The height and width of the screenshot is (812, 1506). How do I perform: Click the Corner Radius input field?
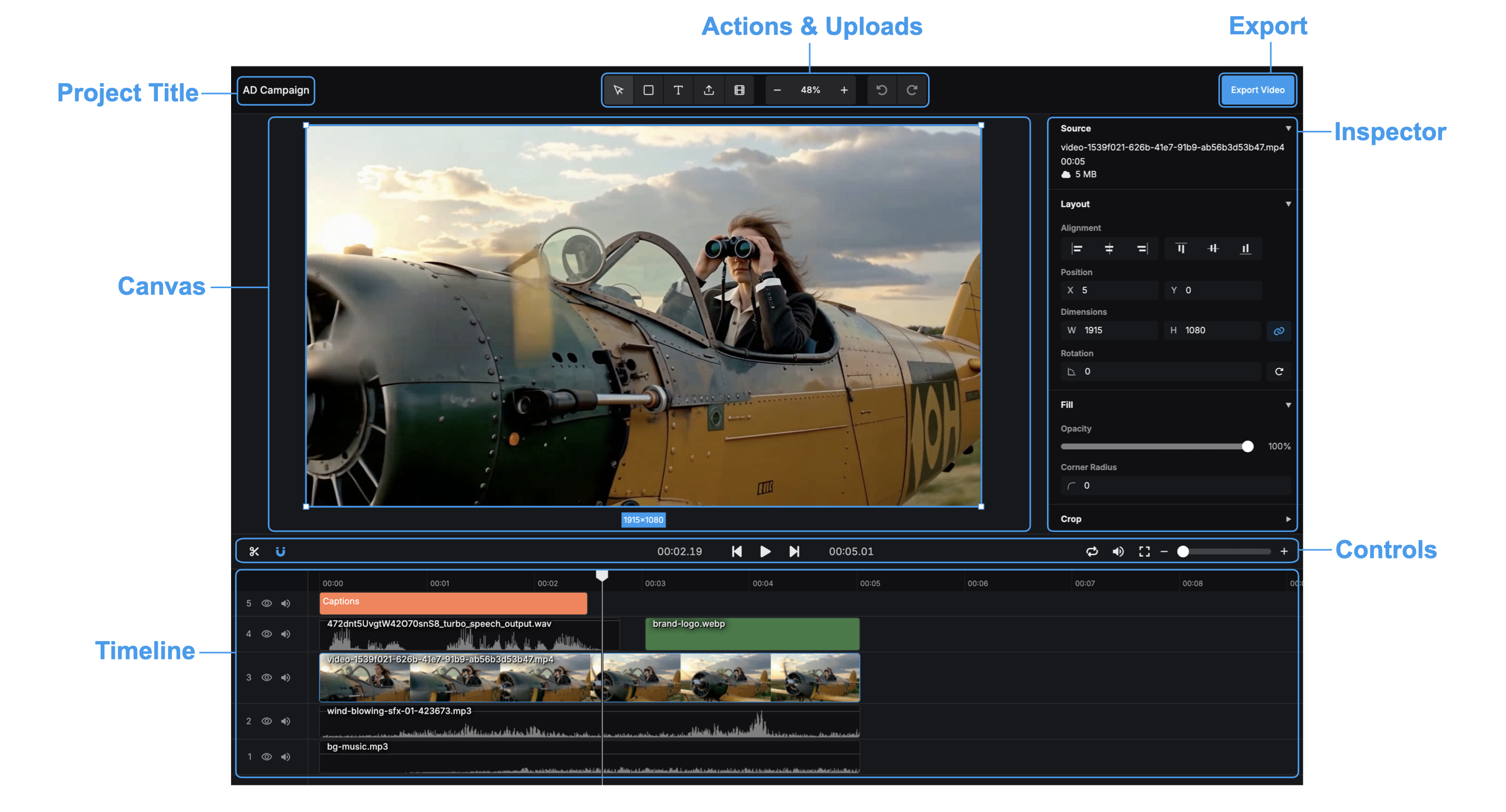point(1175,486)
